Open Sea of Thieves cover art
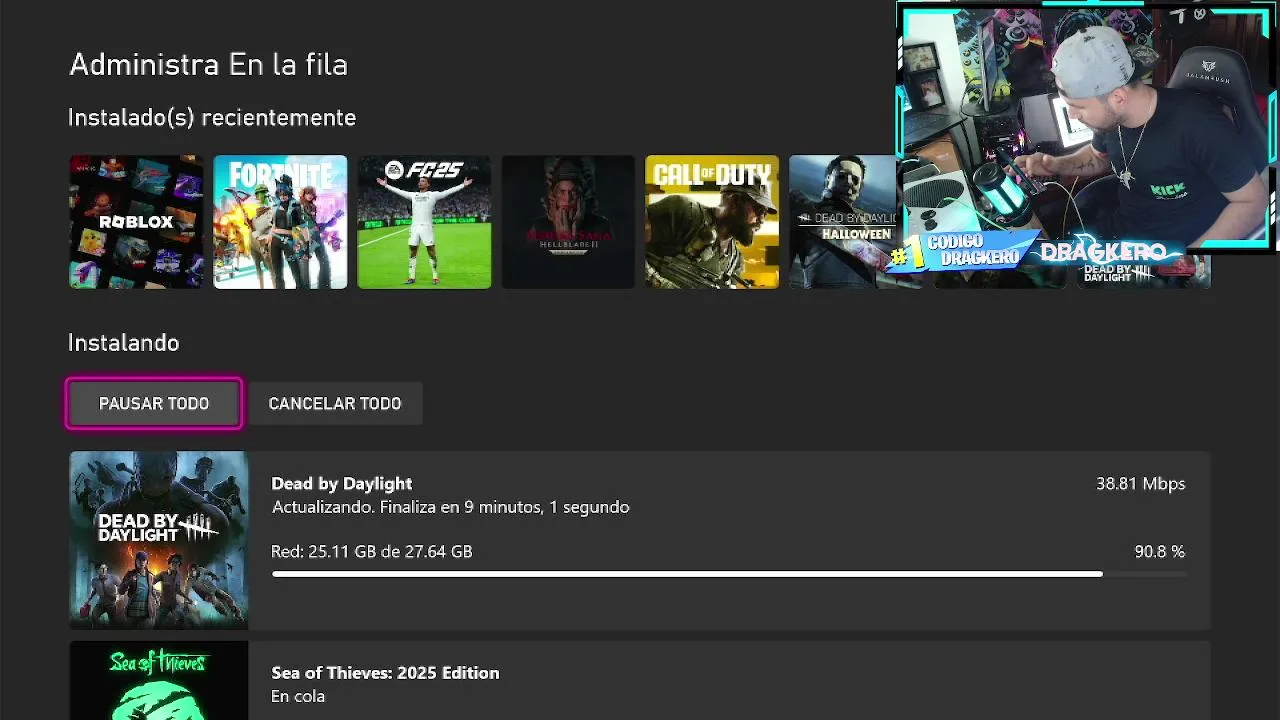 [x=158, y=681]
